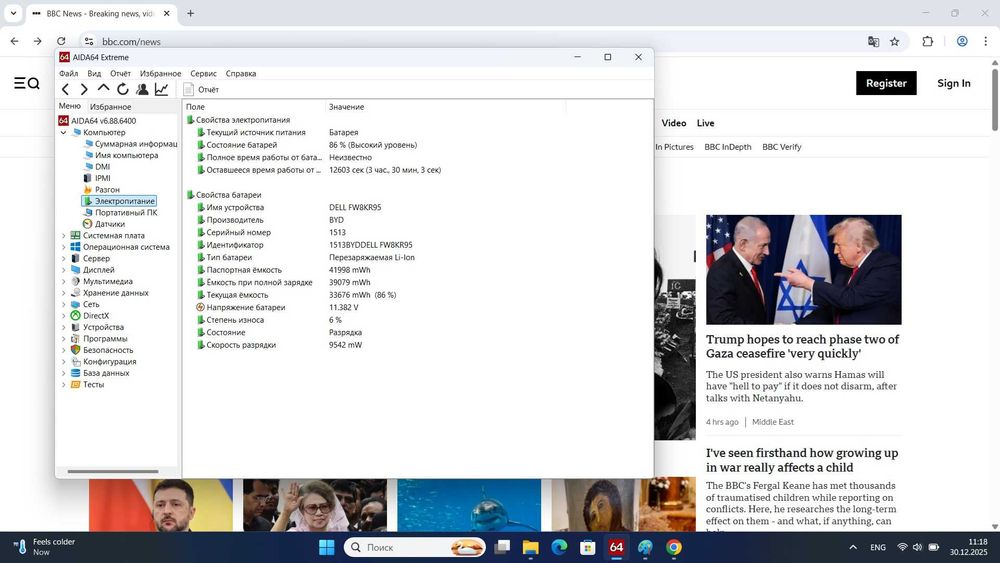The height and width of the screenshot is (563, 1000).
Task: Open the Отчёт report toolbar button
Action: pos(201,89)
